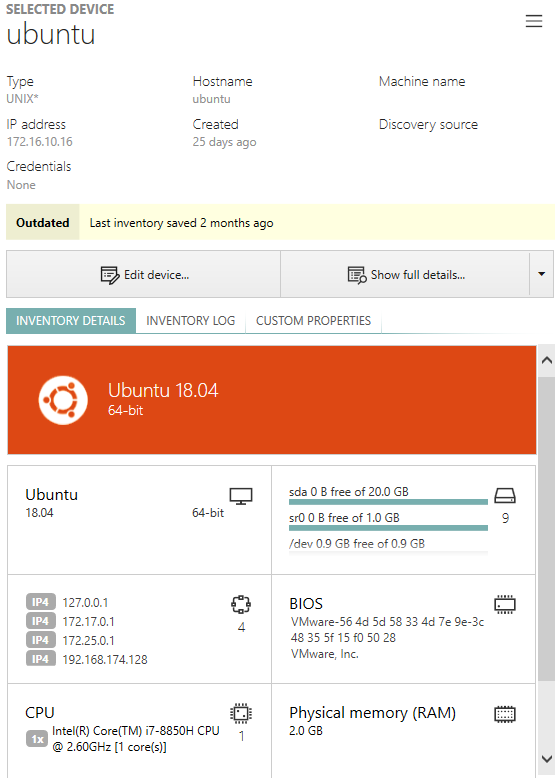Click the scrollbar down arrow
This screenshot has width=558, height=778.
tap(547, 759)
